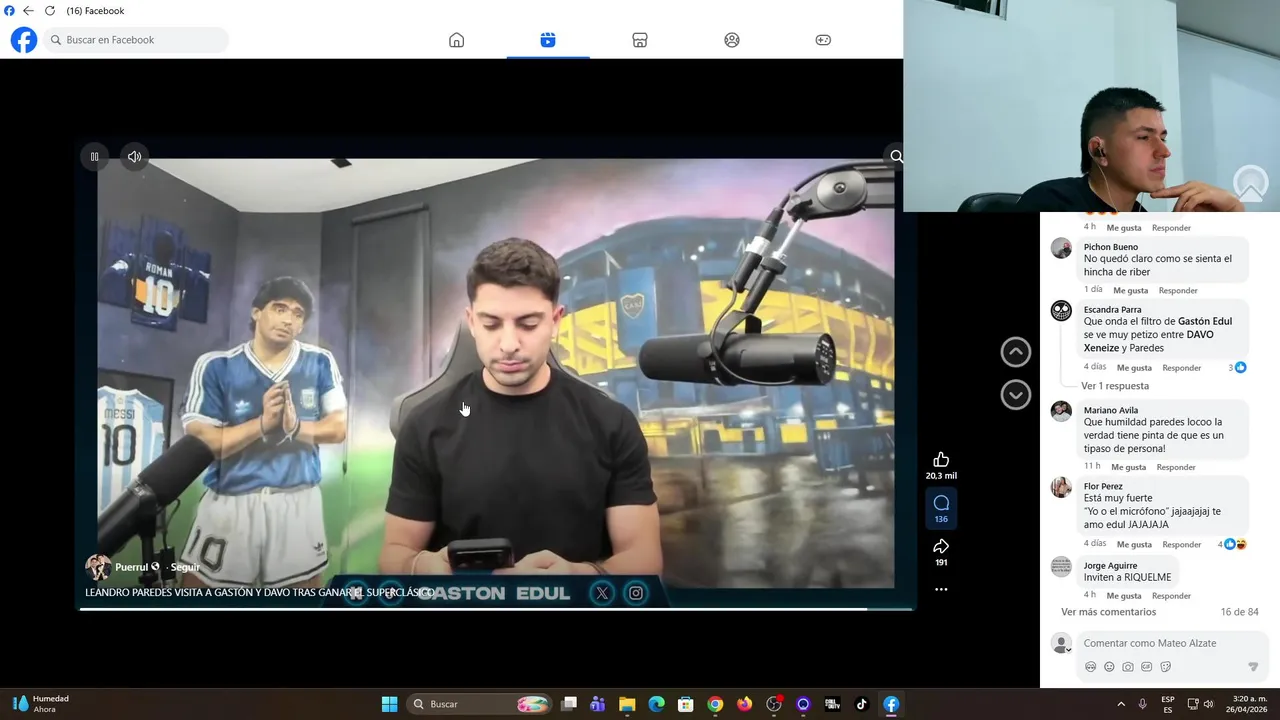
Task: Open the reel three-dots options menu
Action: point(941,590)
